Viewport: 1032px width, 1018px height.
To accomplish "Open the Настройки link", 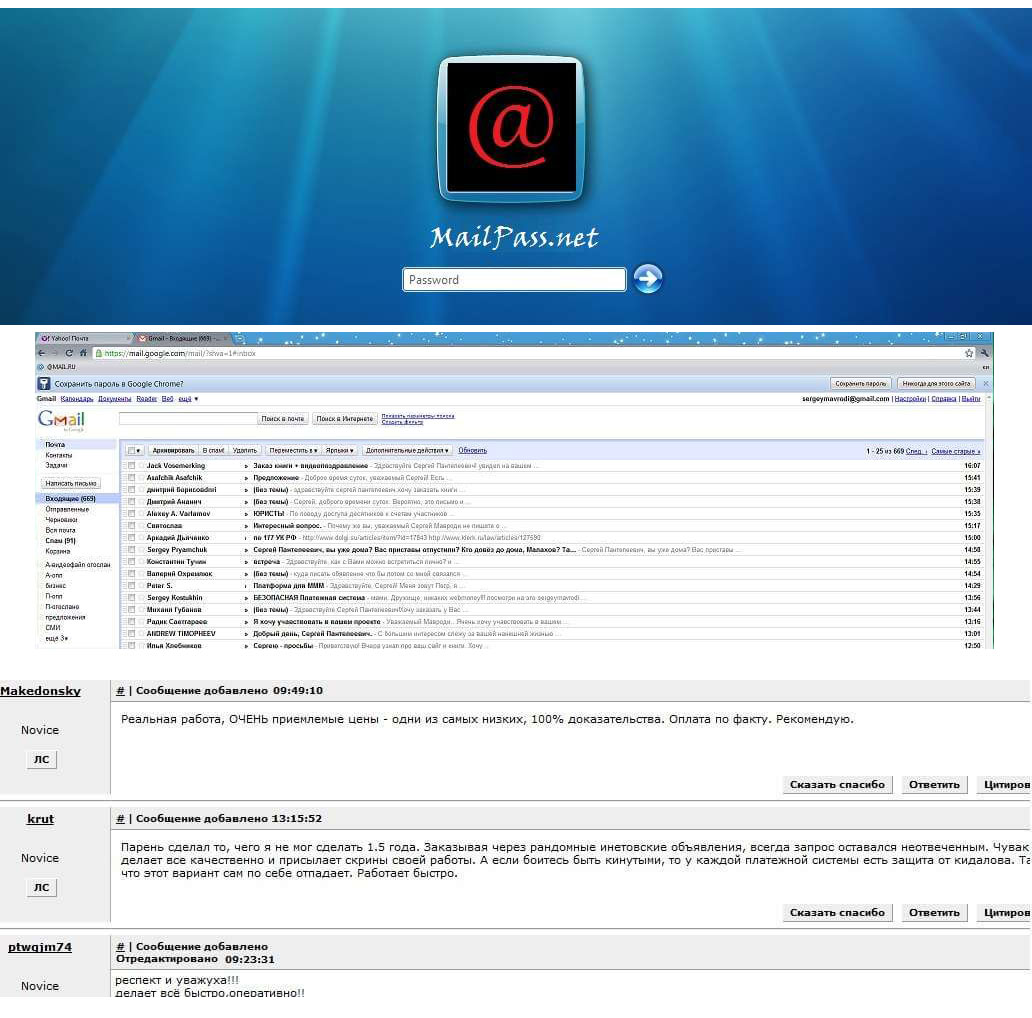I will tap(910, 399).
